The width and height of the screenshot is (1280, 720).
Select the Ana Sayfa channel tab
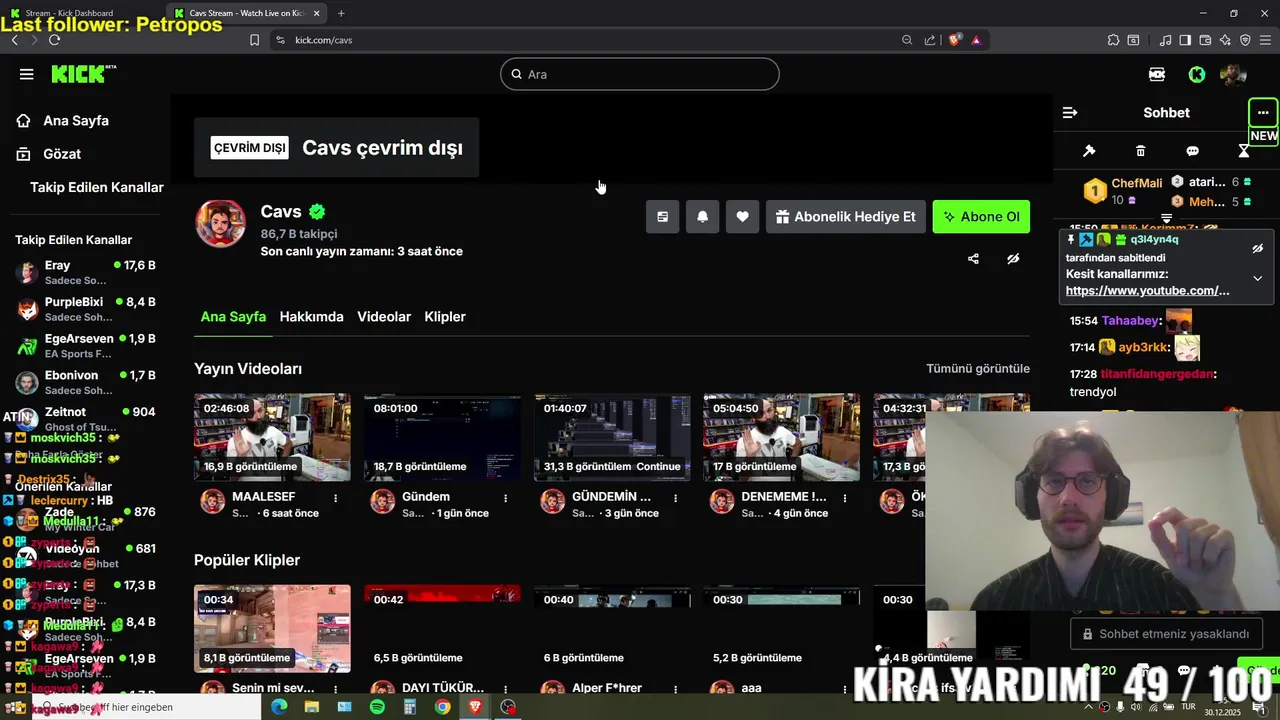pos(233,317)
